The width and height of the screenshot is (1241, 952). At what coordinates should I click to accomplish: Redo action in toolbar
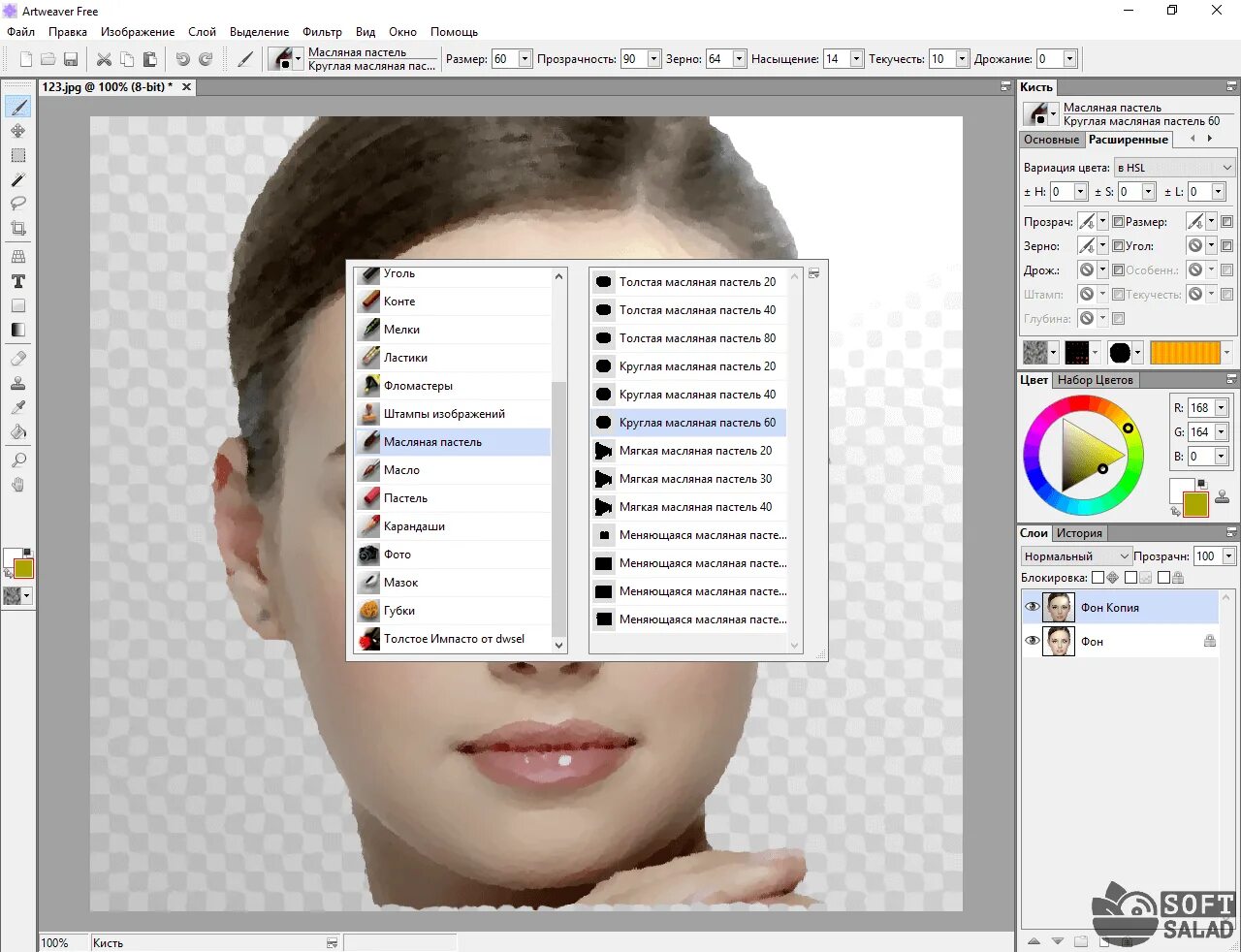click(206, 59)
